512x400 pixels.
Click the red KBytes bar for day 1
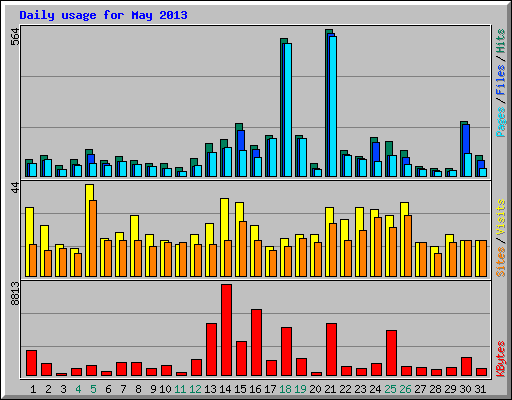(x=31, y=363)
